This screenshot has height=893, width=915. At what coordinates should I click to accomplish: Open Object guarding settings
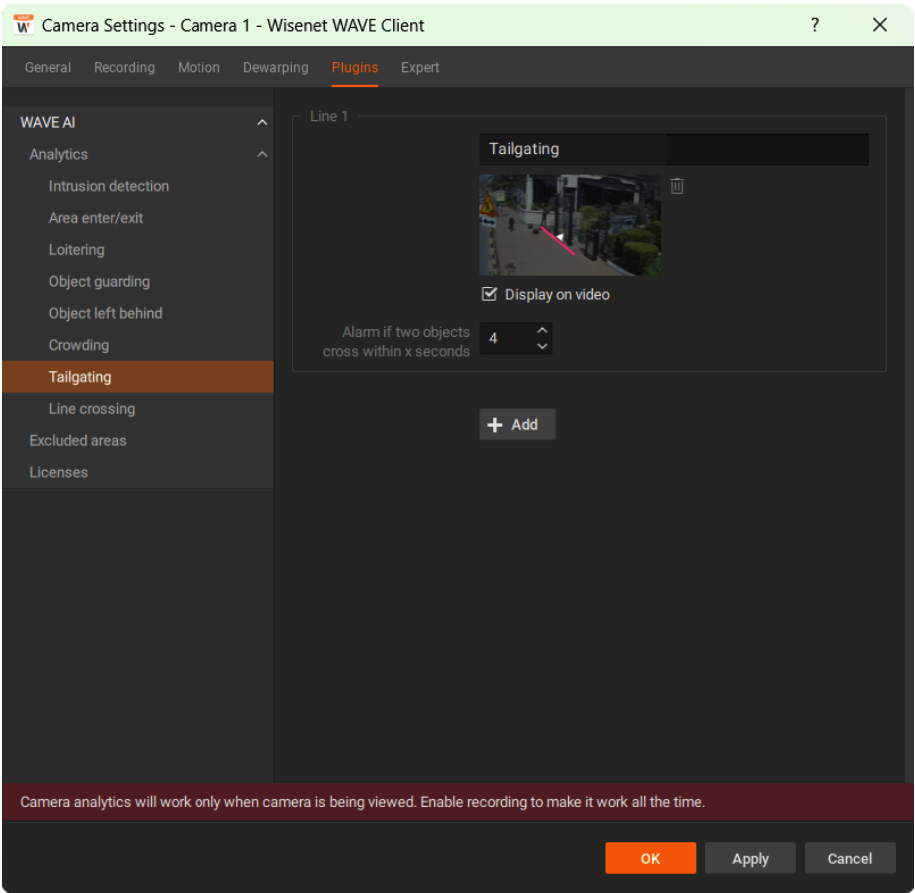pyautogui.click(x=138, y=281)
